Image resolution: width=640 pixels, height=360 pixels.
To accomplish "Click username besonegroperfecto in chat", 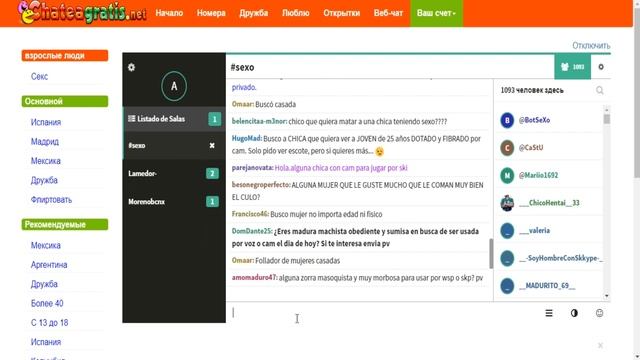I will pos(260,185).
